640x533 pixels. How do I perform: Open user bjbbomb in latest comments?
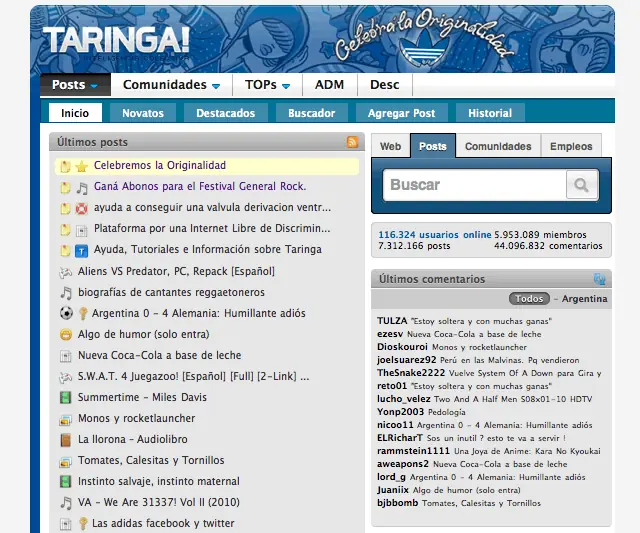click(x=398, y=503)
